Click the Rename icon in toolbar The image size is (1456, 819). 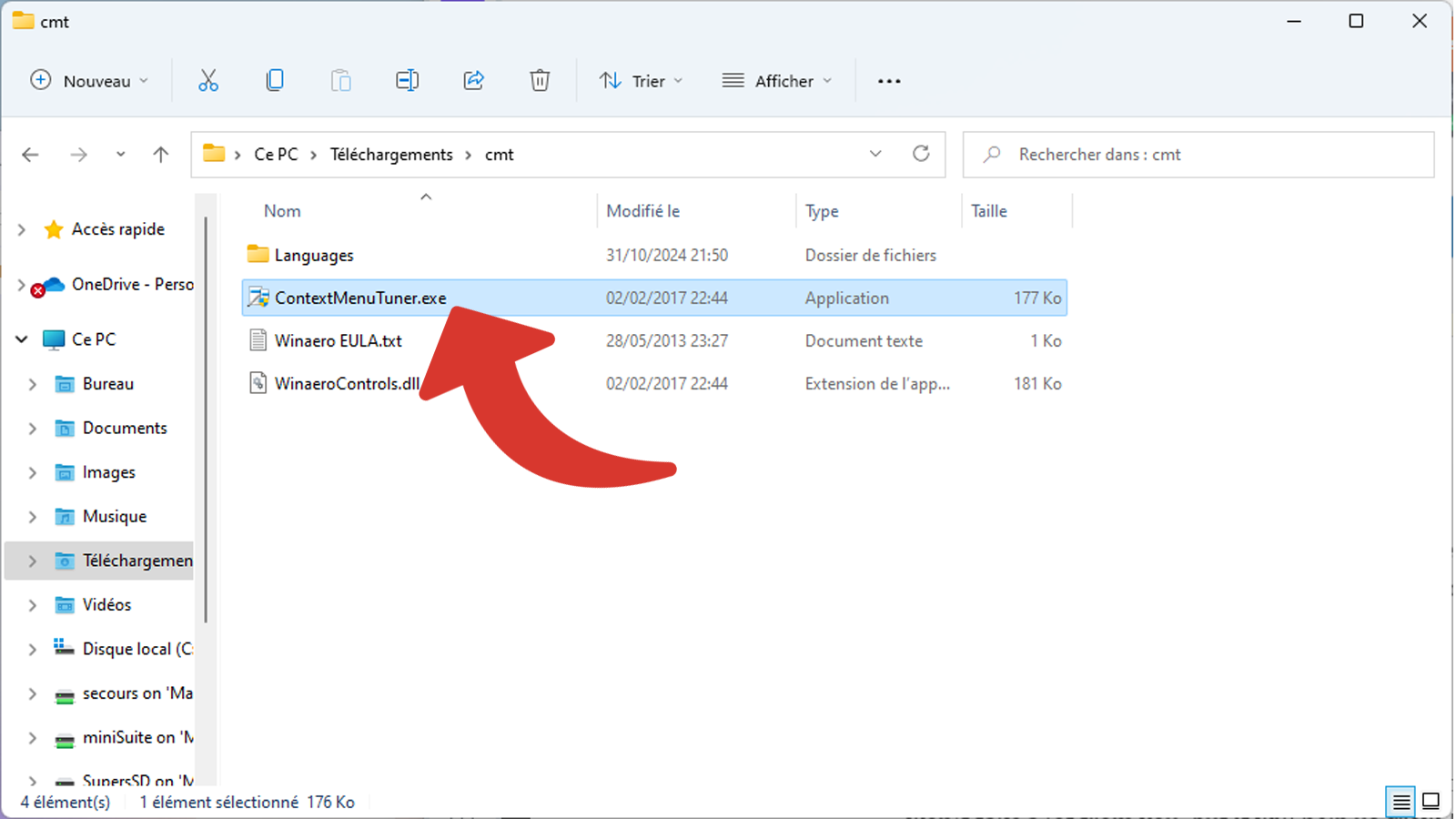click(x=408, y=80)
